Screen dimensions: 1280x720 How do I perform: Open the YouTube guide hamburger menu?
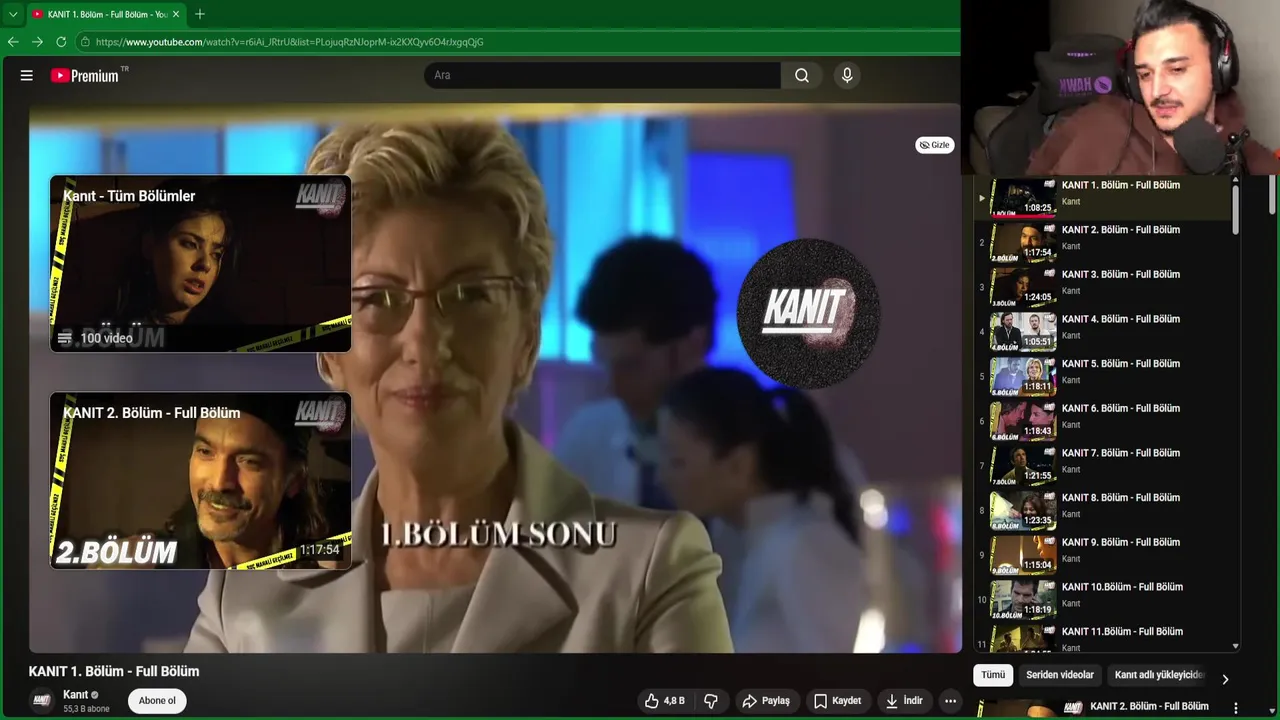coord(27,75)
